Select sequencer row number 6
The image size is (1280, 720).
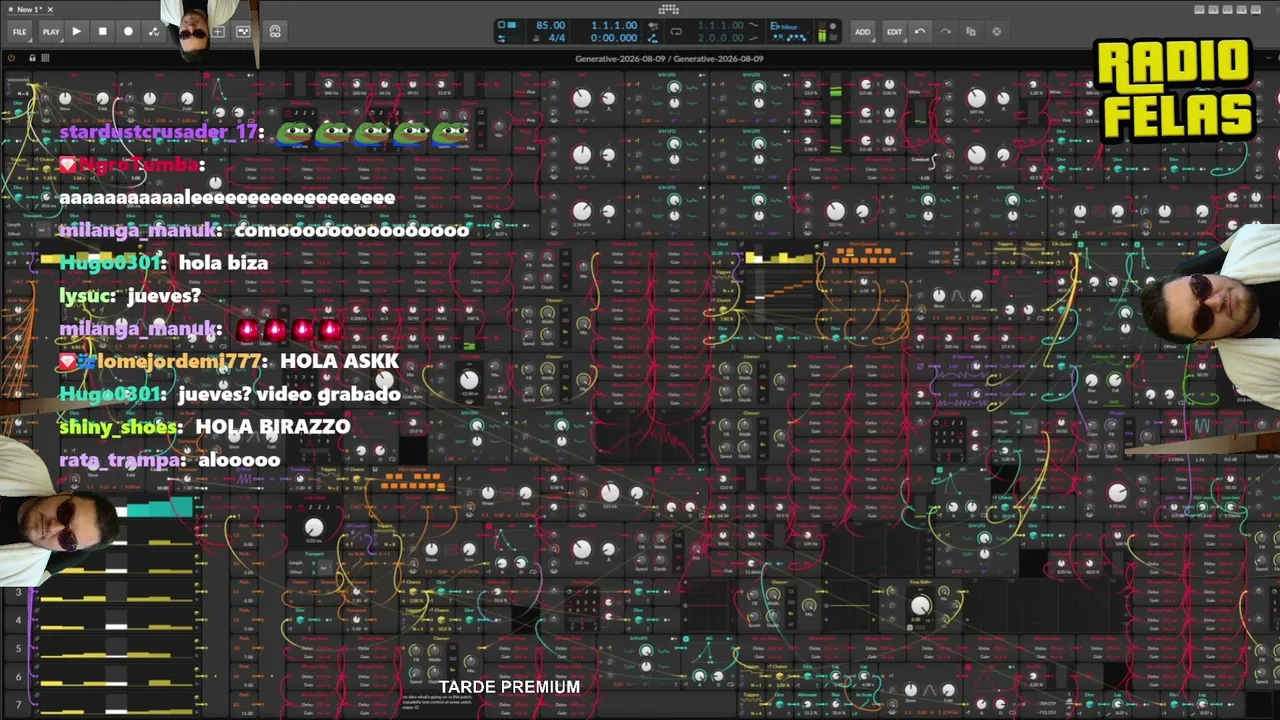(x=18, y=677)
